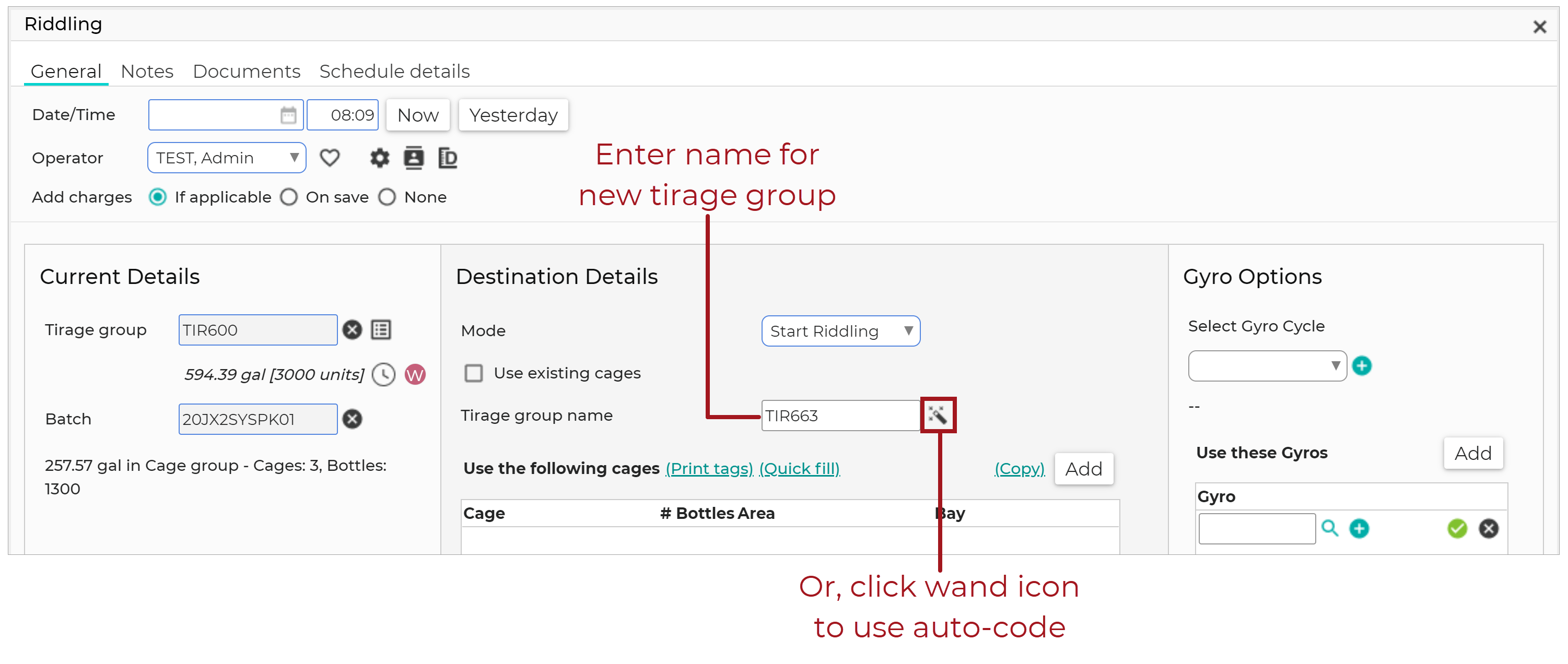
Task: Click the Yesterday button
Action: 513,115
